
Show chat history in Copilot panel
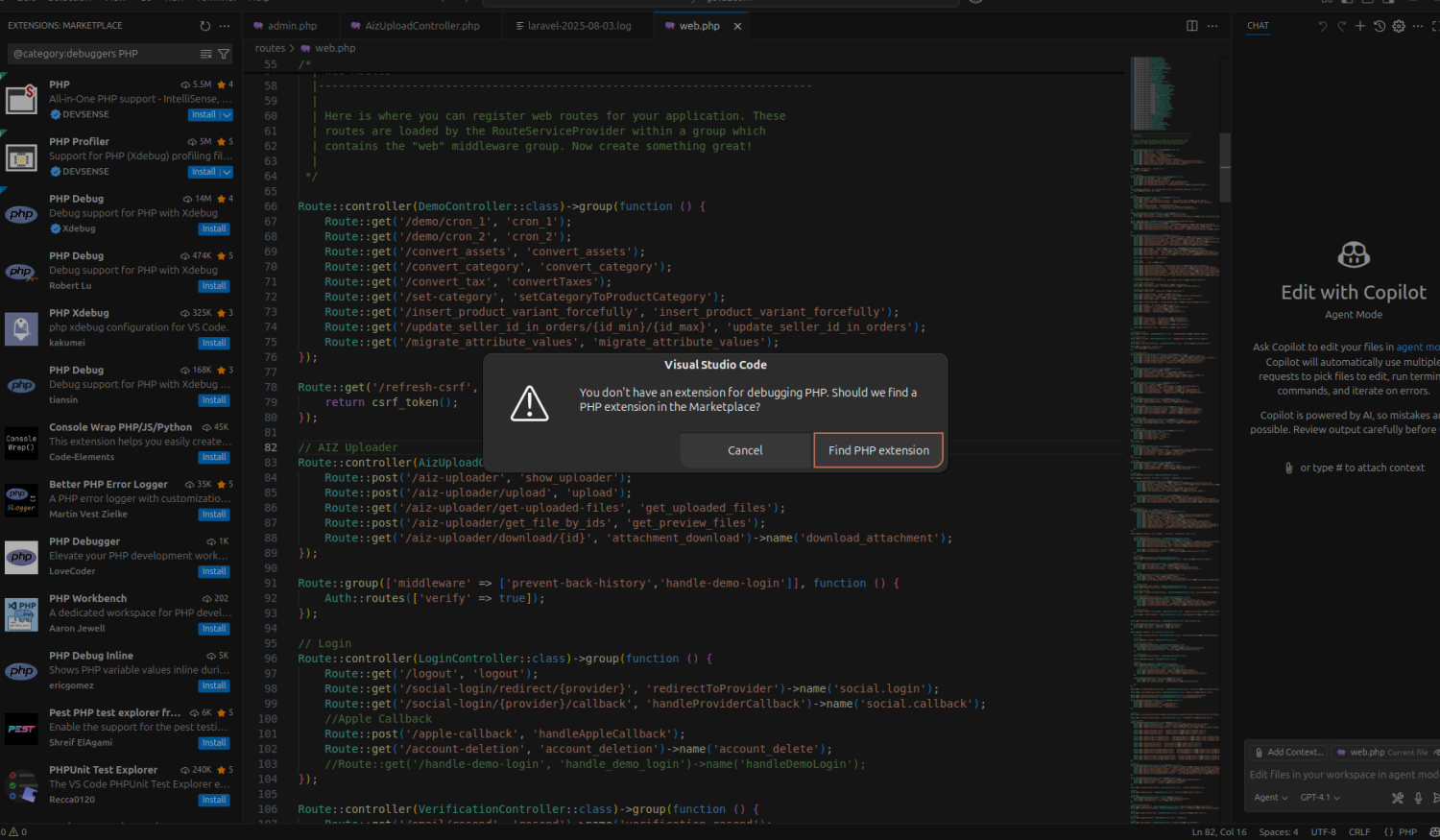pos(1379,26)
